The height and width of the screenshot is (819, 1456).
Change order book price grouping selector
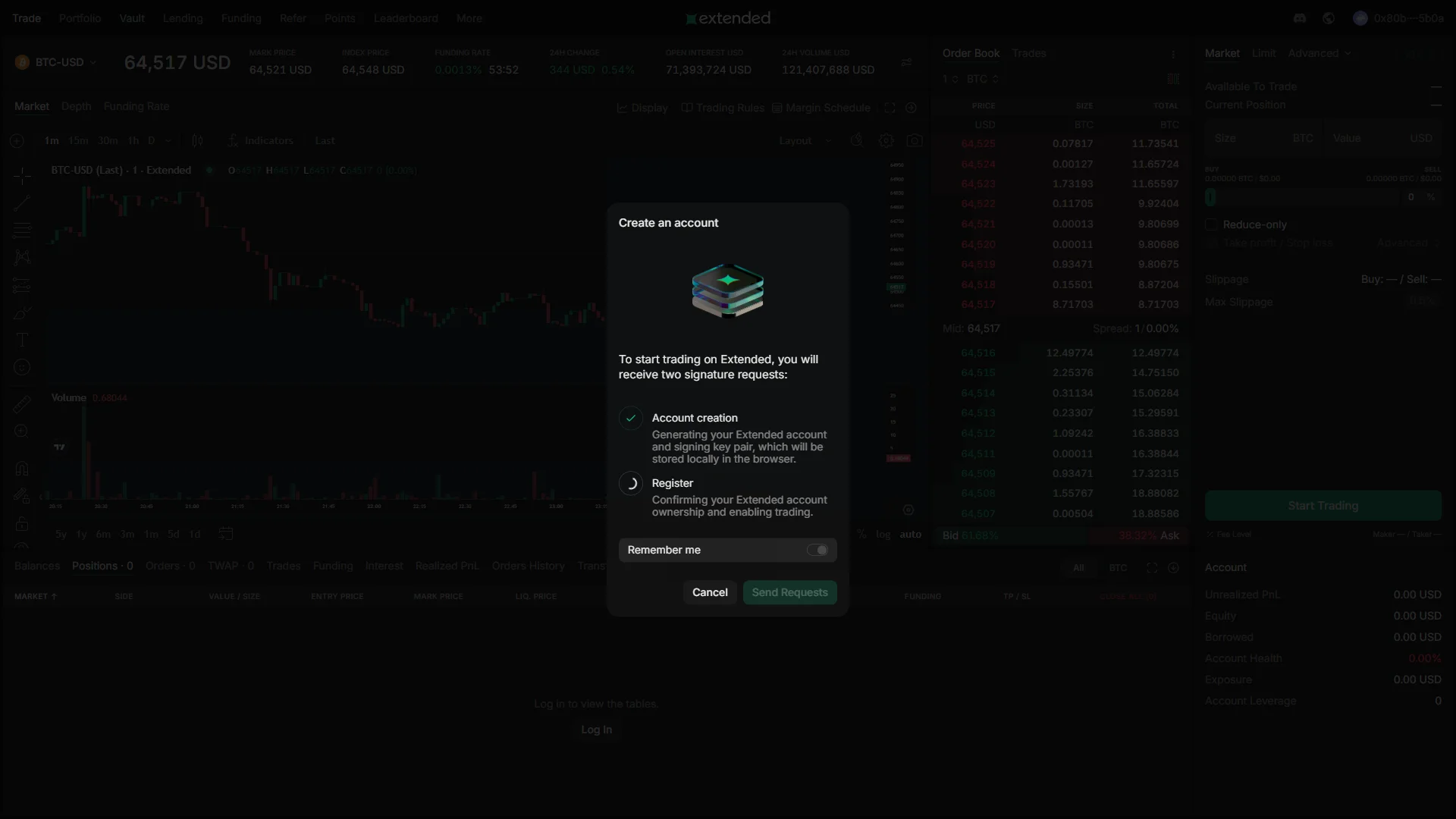pos(951,79)
